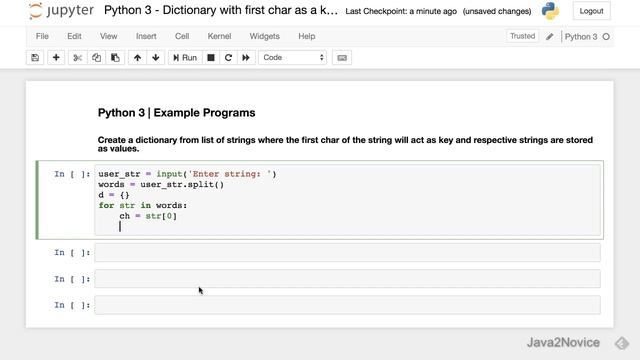Select the last empty code cell

pyautogui.click(x=347, y=305)
